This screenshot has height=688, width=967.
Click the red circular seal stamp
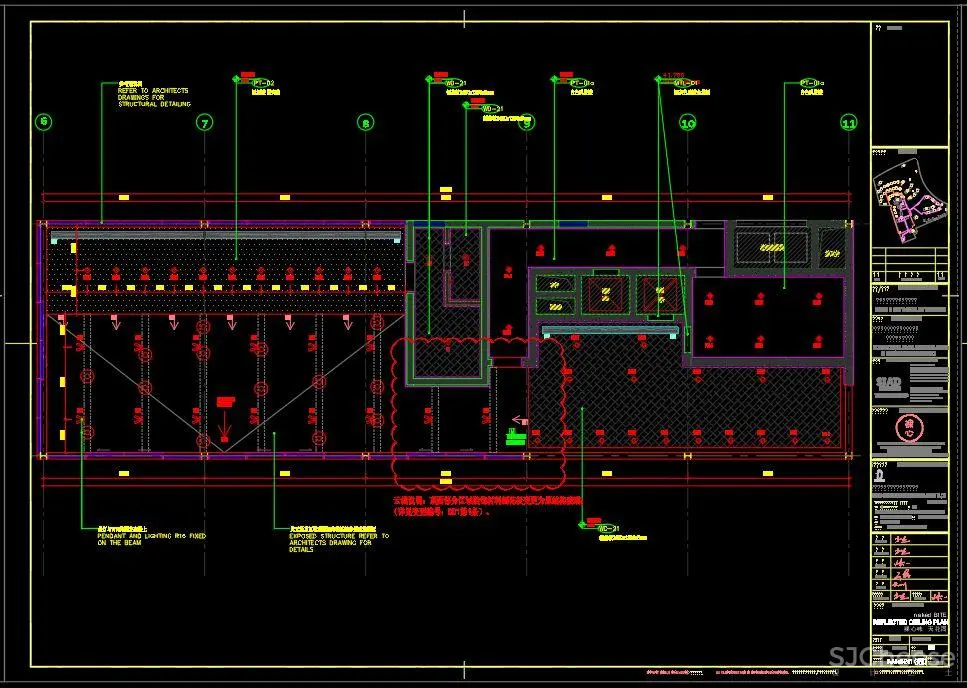pos(910,426)
